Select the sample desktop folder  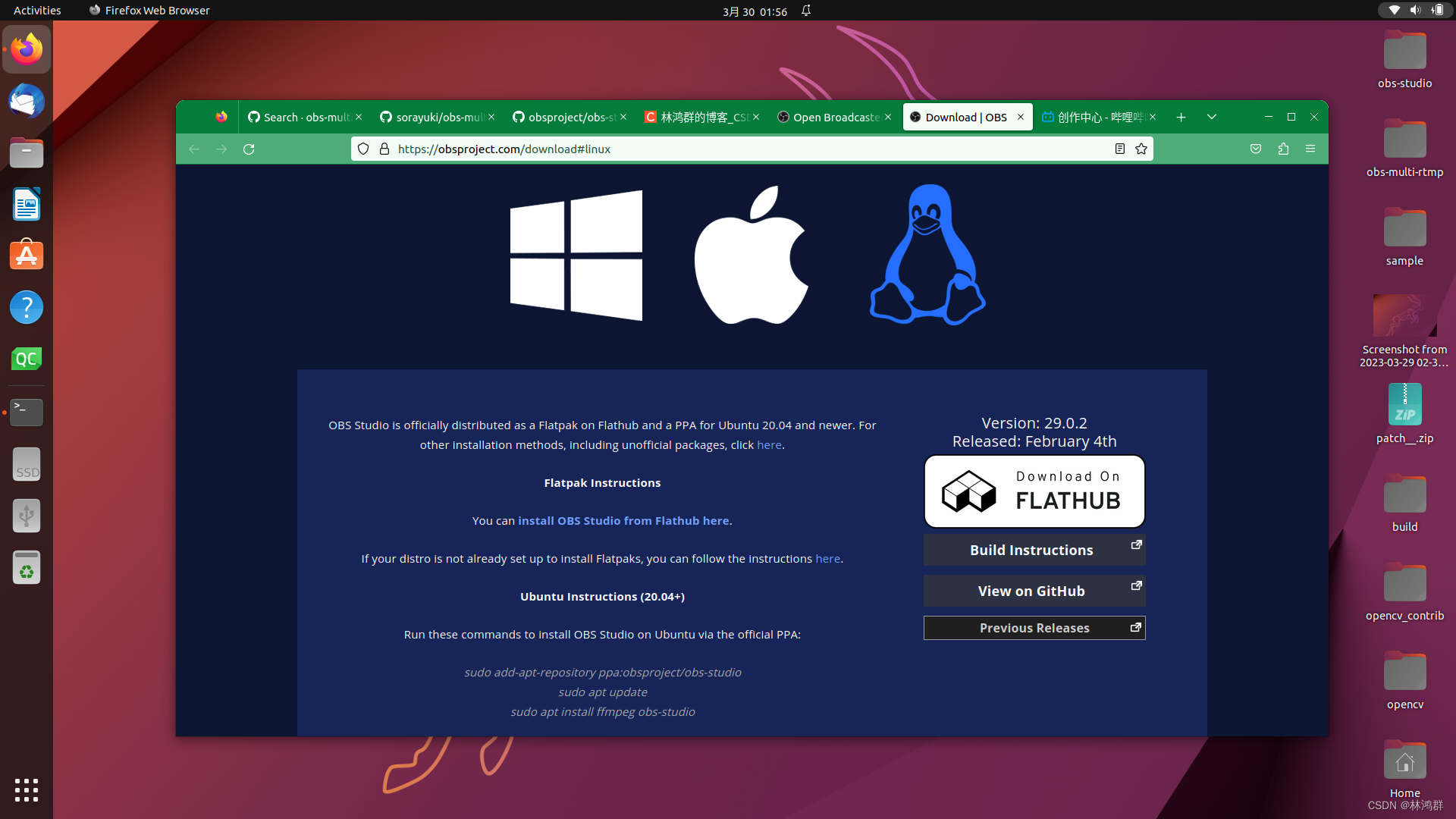pos(1404,237)
